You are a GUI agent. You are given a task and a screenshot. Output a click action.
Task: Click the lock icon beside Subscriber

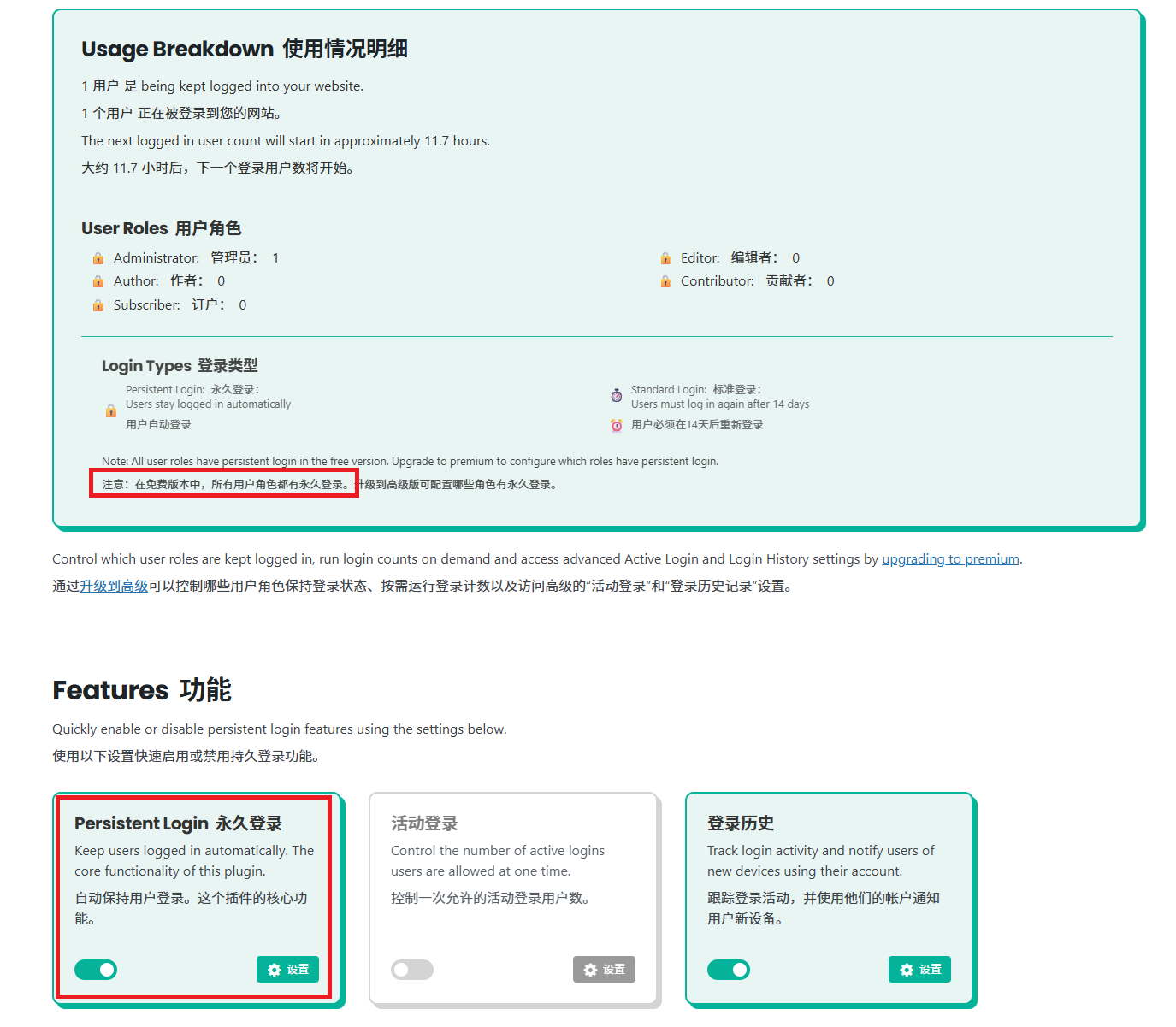coord(98,305)
